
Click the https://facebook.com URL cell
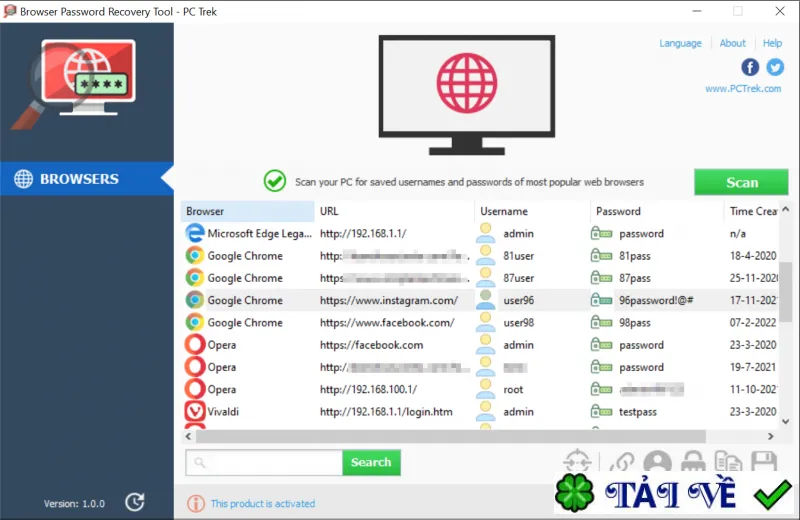click(371, 345)
